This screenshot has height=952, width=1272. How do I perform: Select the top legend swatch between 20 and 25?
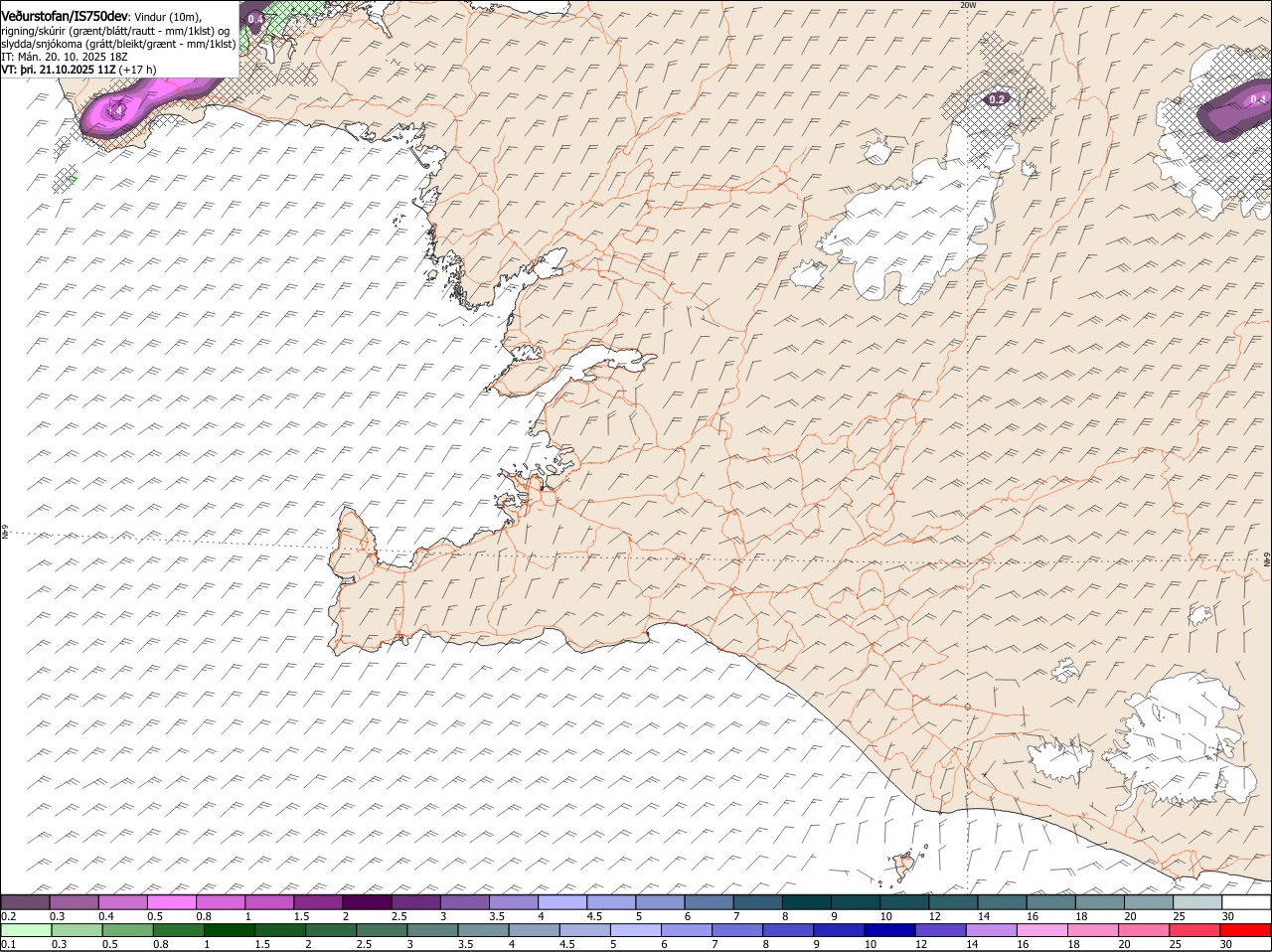(x=1149, y=902)
